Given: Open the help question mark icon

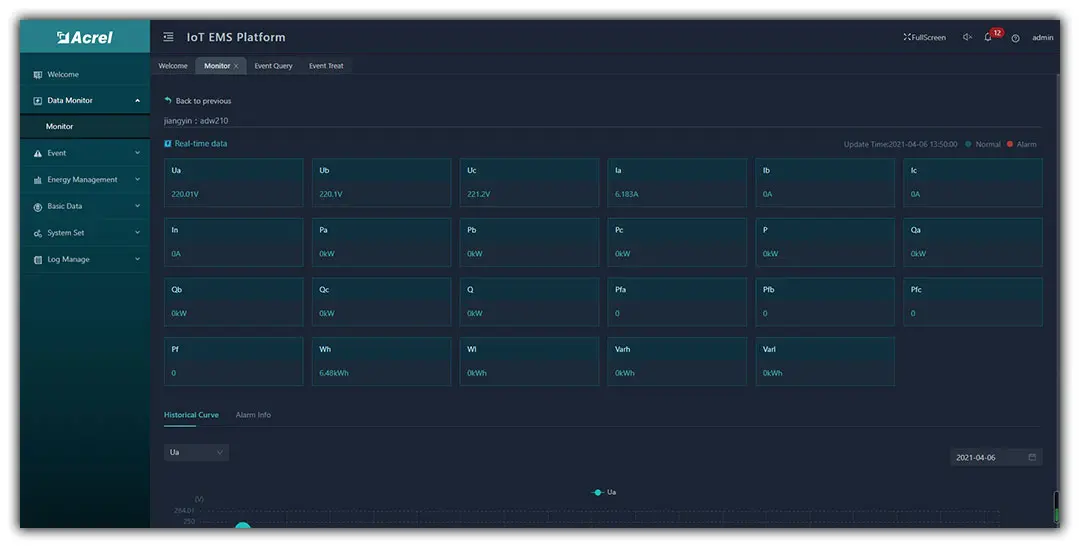Looking at the screenshot, I should point(1015,38).
